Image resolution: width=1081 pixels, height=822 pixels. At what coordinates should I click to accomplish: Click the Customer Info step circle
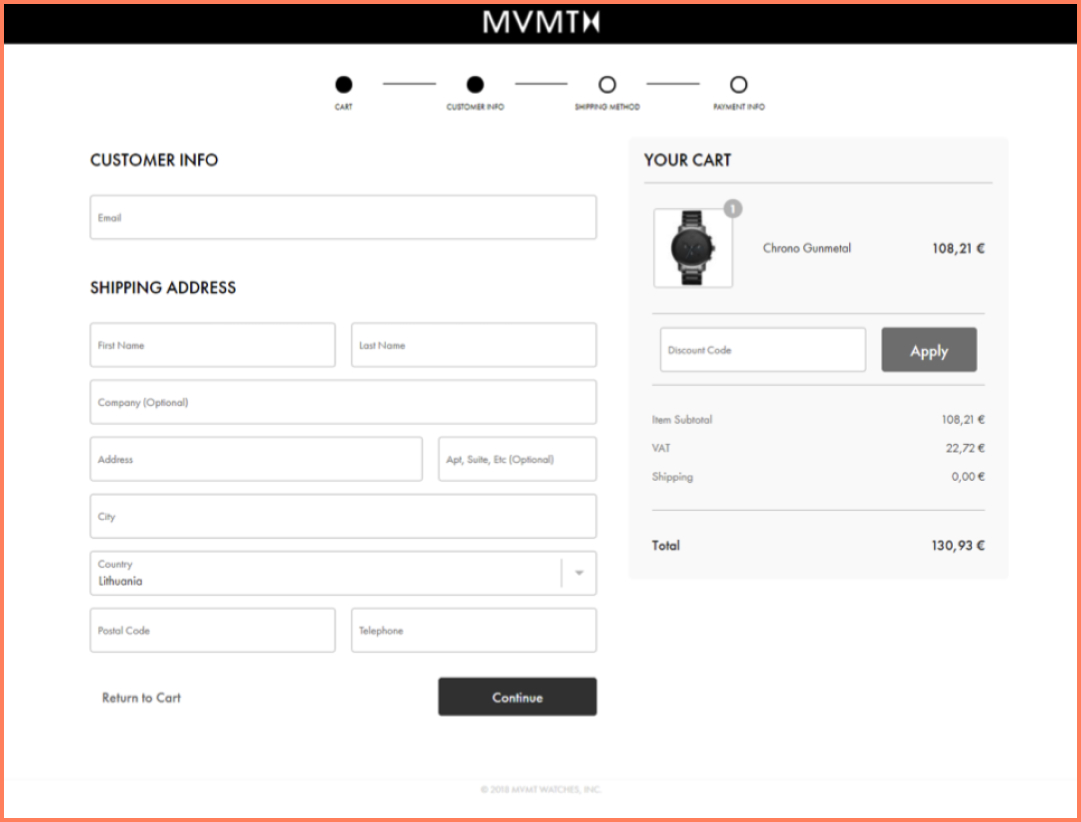tap(475, 84)
